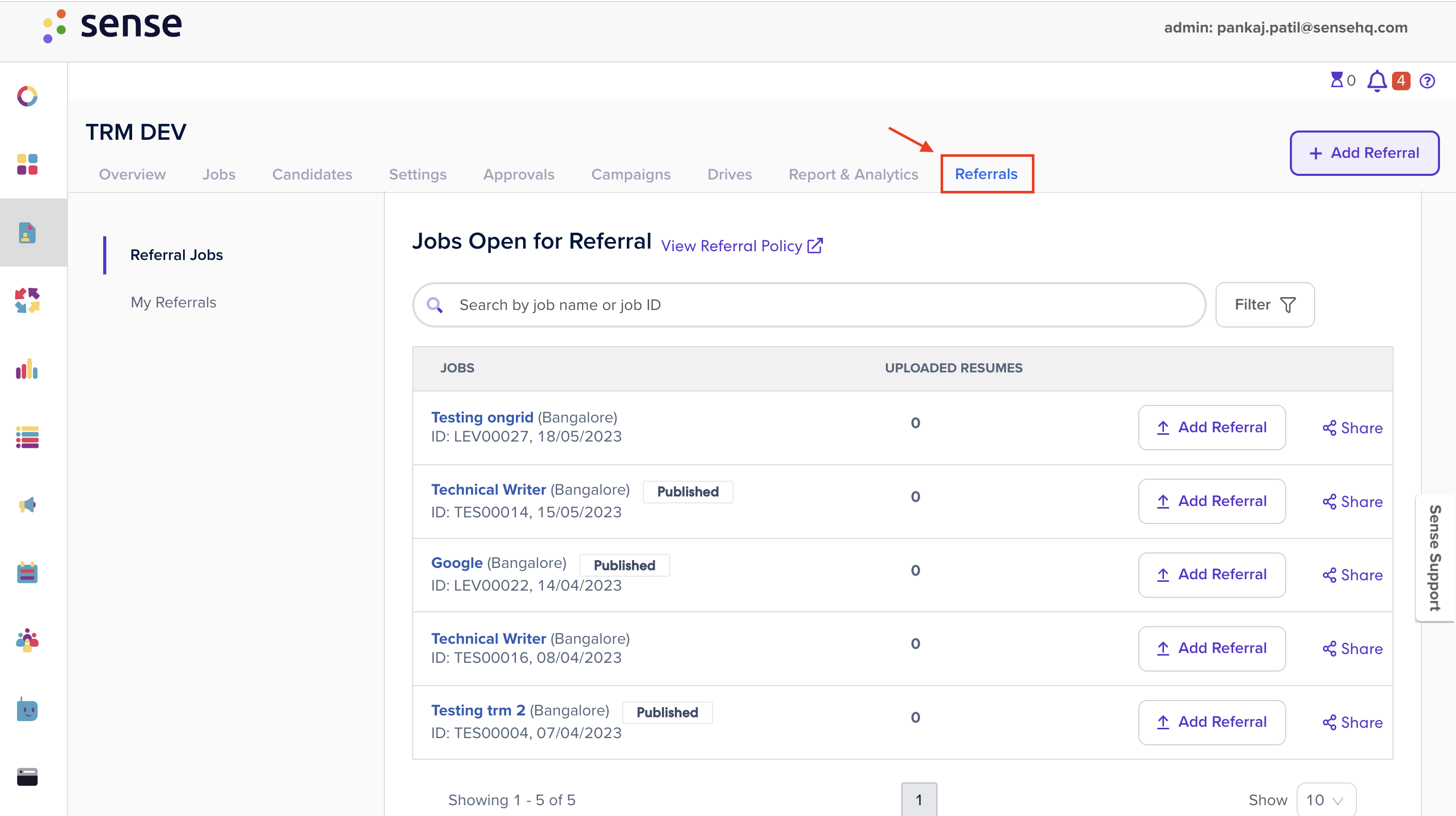
Task: Select the Referrals tab
Action: [x=986, y=174]
